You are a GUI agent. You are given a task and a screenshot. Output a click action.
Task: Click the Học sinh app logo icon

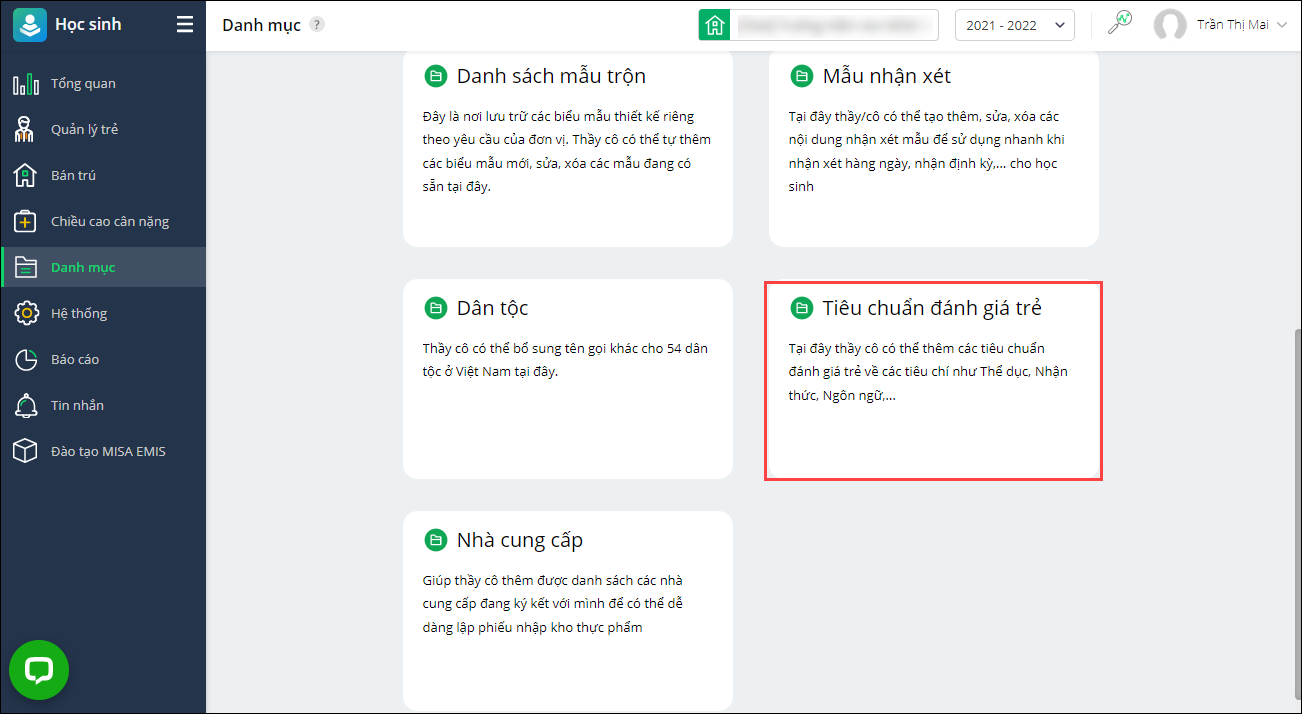[29, 25]
